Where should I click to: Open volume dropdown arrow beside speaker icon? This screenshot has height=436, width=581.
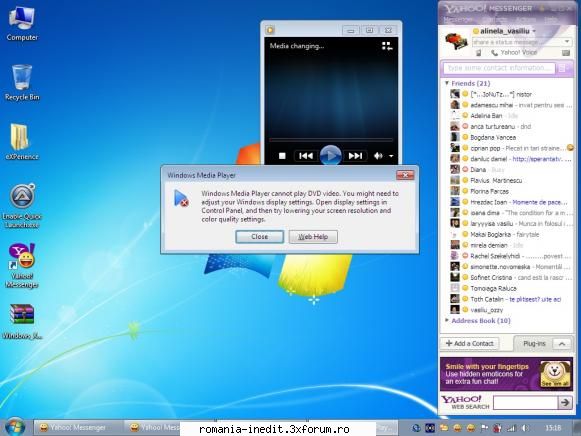point(391,156)
